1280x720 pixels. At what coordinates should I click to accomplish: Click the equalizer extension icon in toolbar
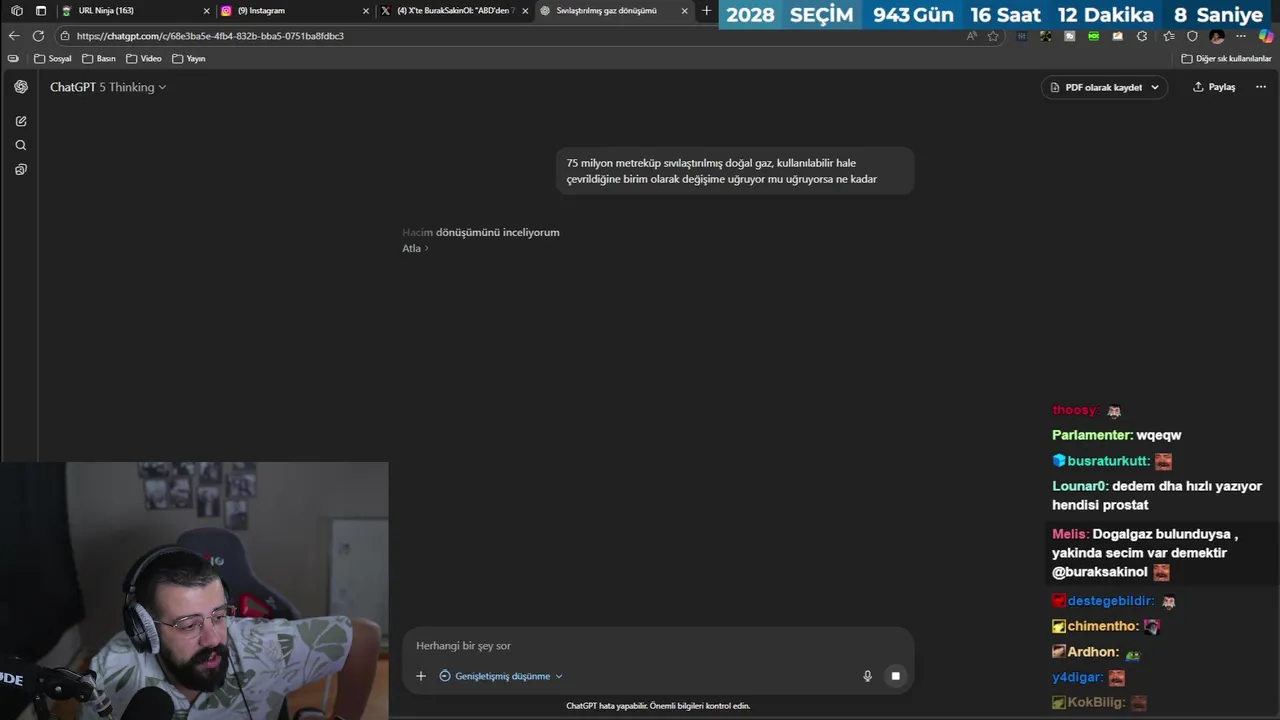coord(1020,36)
